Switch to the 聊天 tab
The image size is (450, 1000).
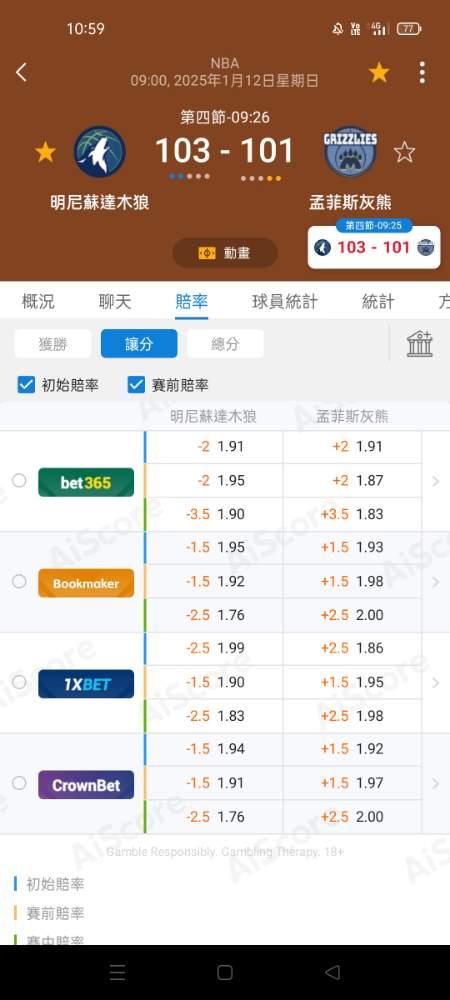[115, 302]
